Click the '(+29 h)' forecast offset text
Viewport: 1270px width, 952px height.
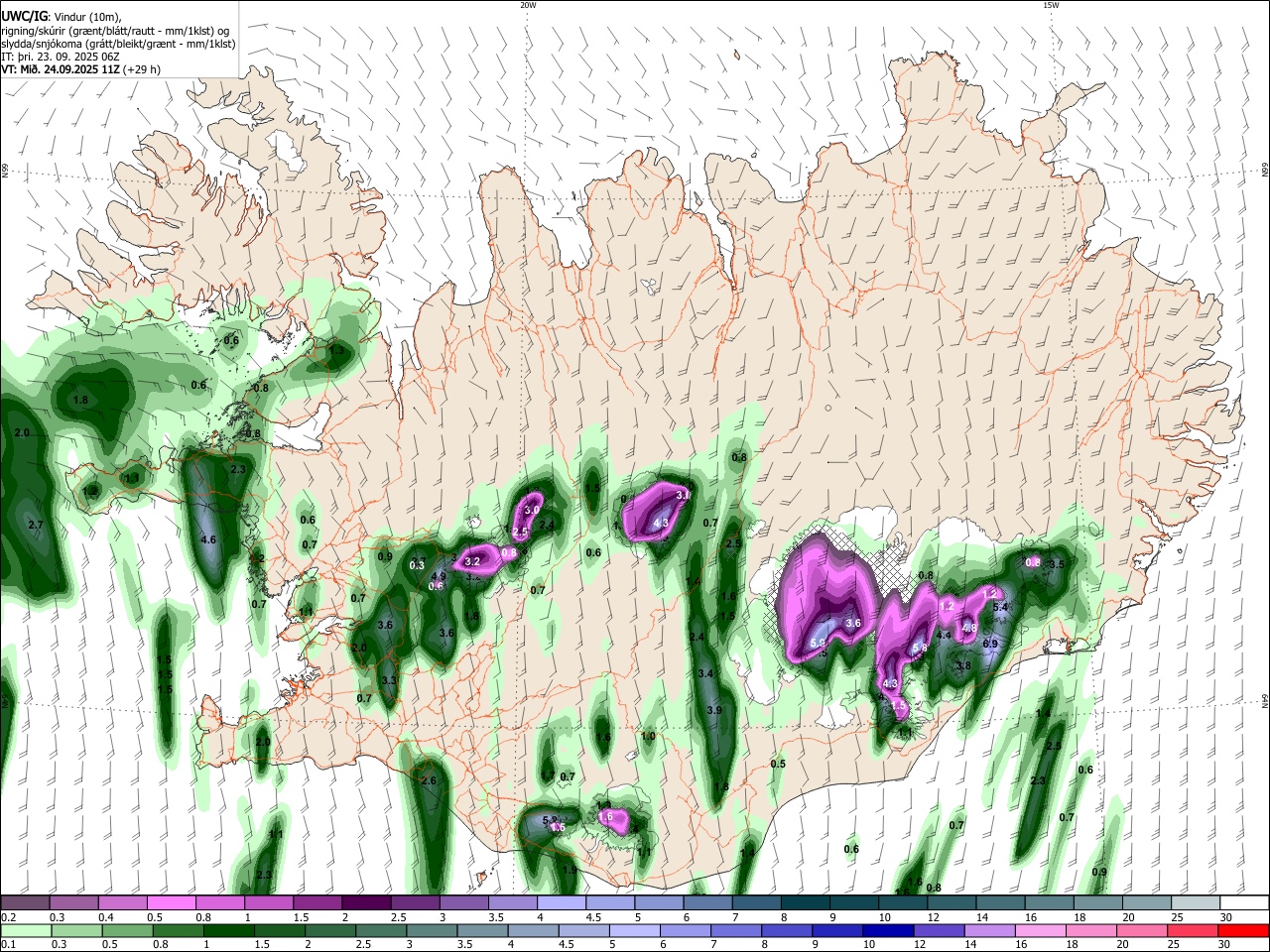(142, 69)
